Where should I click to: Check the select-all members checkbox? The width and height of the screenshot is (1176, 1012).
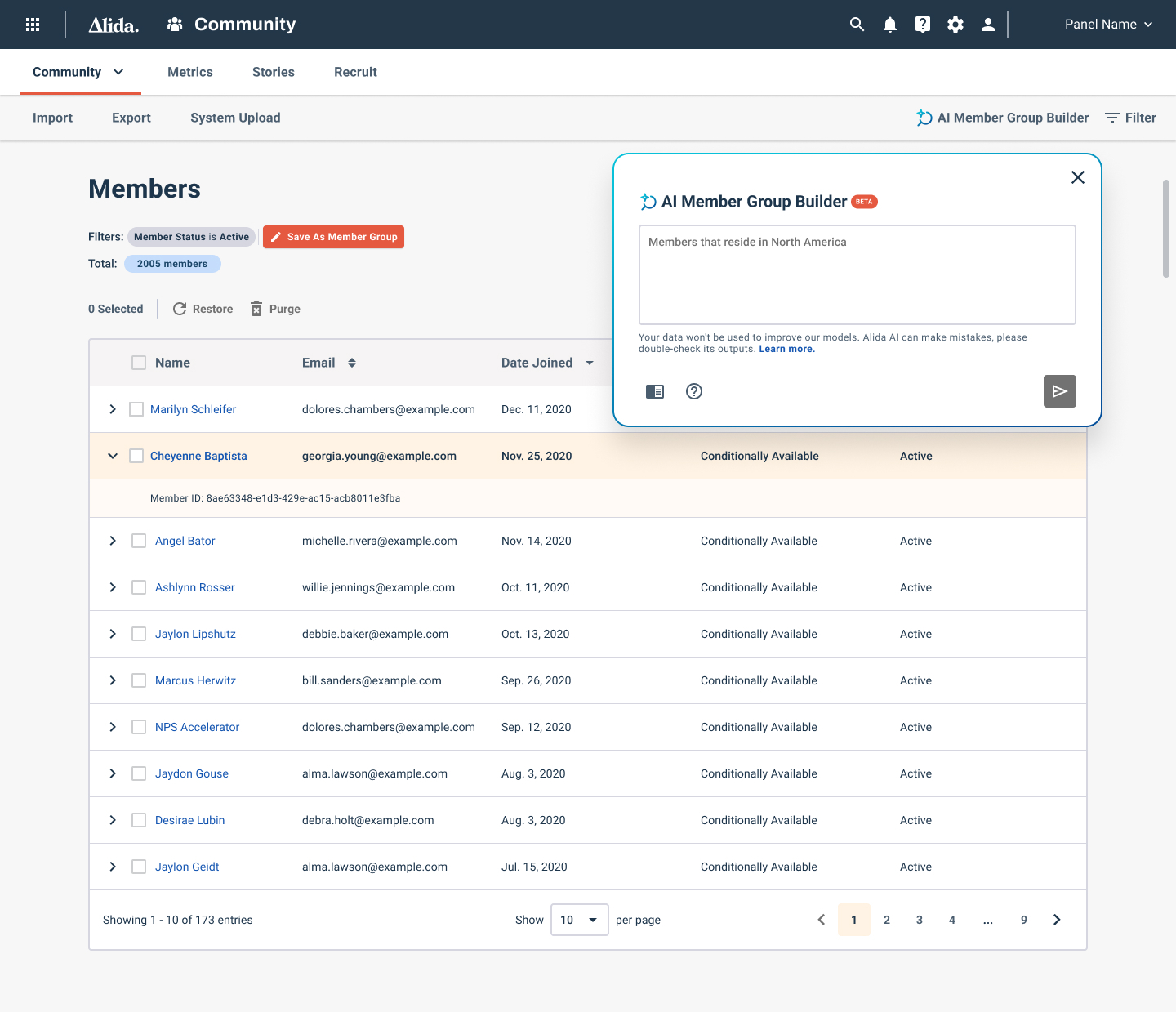(138, 362)
